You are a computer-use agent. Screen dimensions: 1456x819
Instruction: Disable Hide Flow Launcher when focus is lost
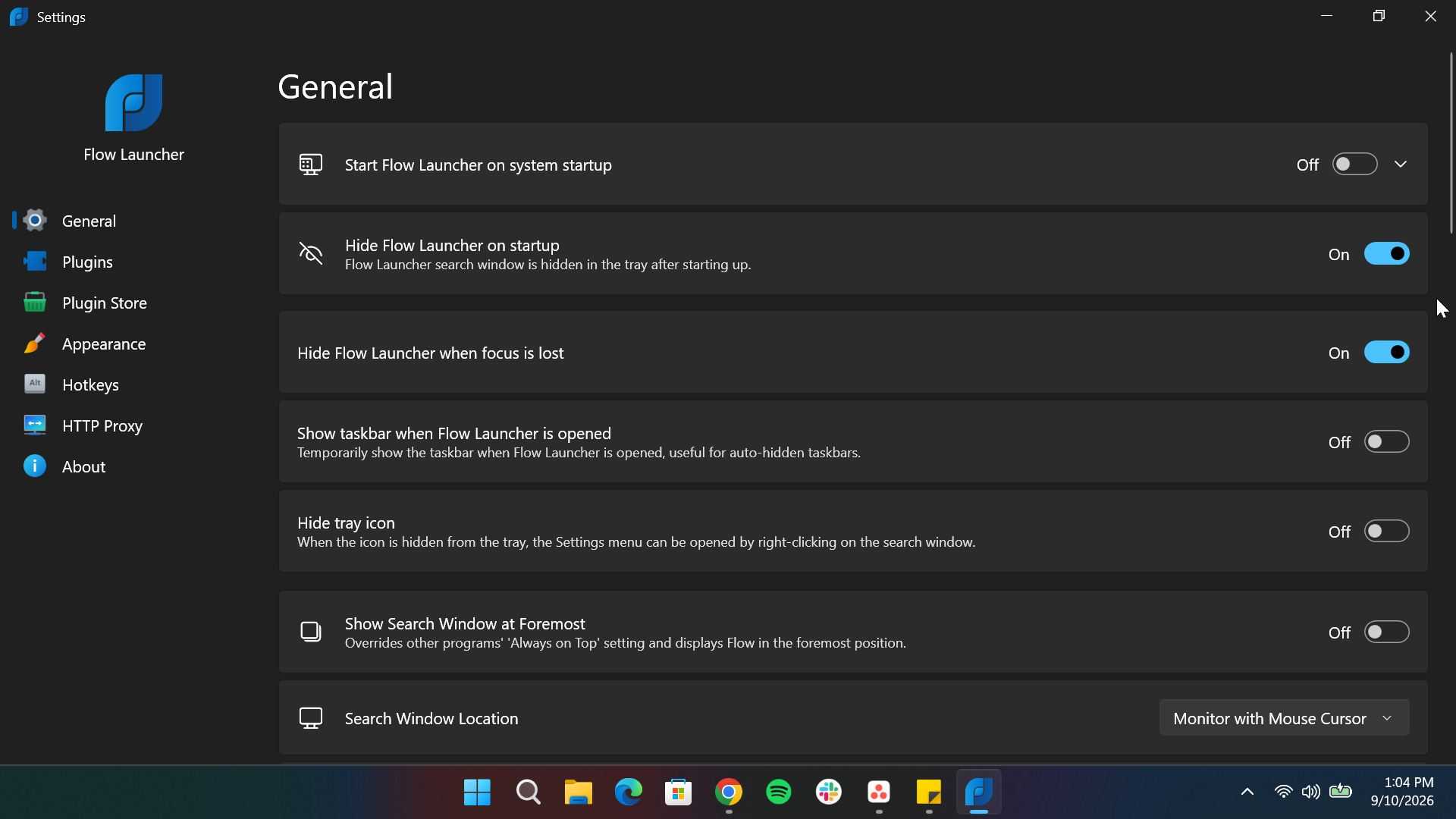[1387, 353]
